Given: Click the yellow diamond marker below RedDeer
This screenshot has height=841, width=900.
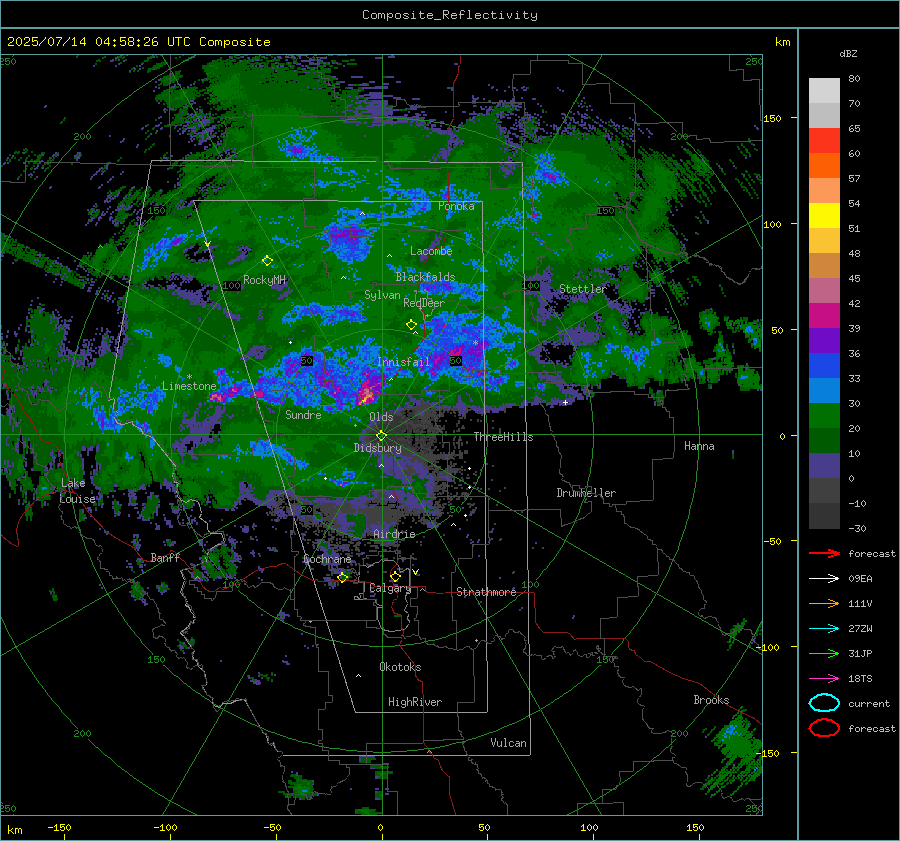Looking at the screenshot, I should click(x=412, y=325).
